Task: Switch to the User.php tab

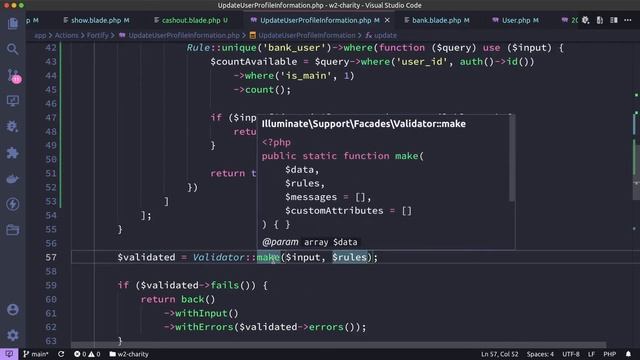Action: click(x=515, y=20)
